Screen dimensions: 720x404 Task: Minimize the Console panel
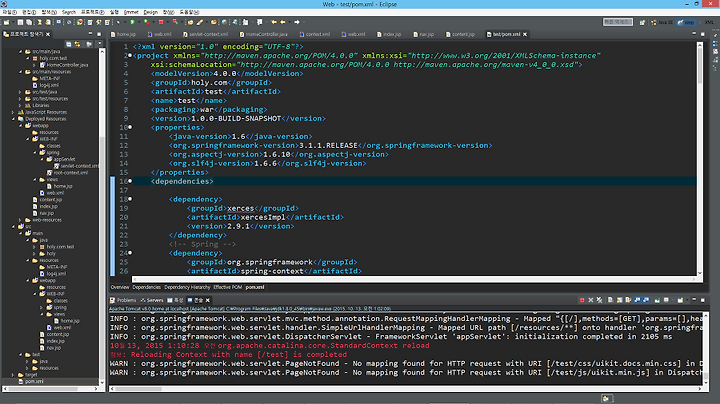coord(694,300)
